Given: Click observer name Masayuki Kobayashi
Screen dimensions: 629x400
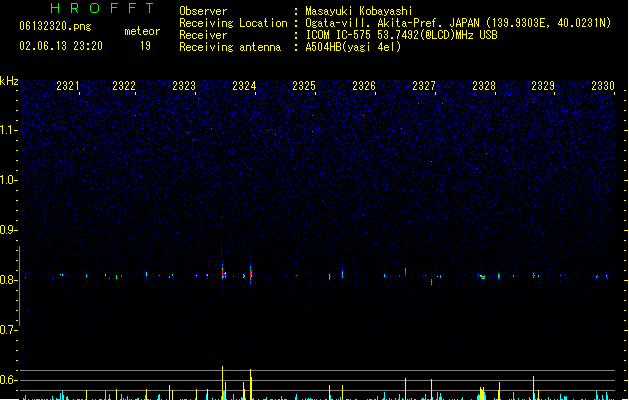Looking at the screenshot, I should 359,11.
